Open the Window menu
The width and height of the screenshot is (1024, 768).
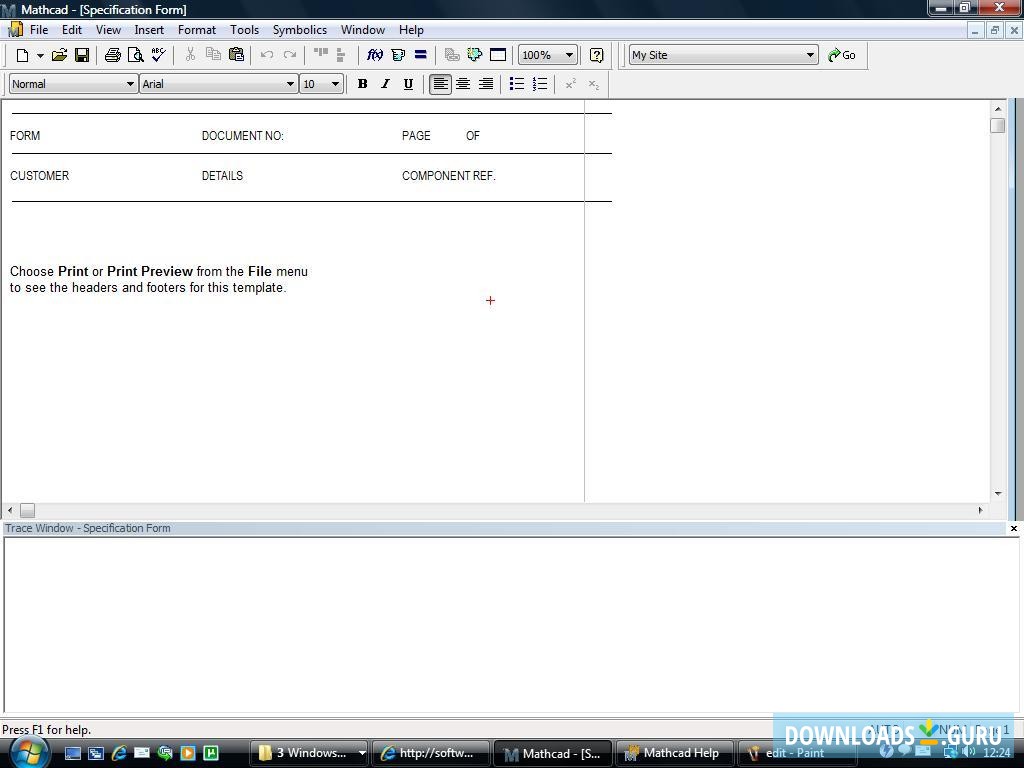362,30
